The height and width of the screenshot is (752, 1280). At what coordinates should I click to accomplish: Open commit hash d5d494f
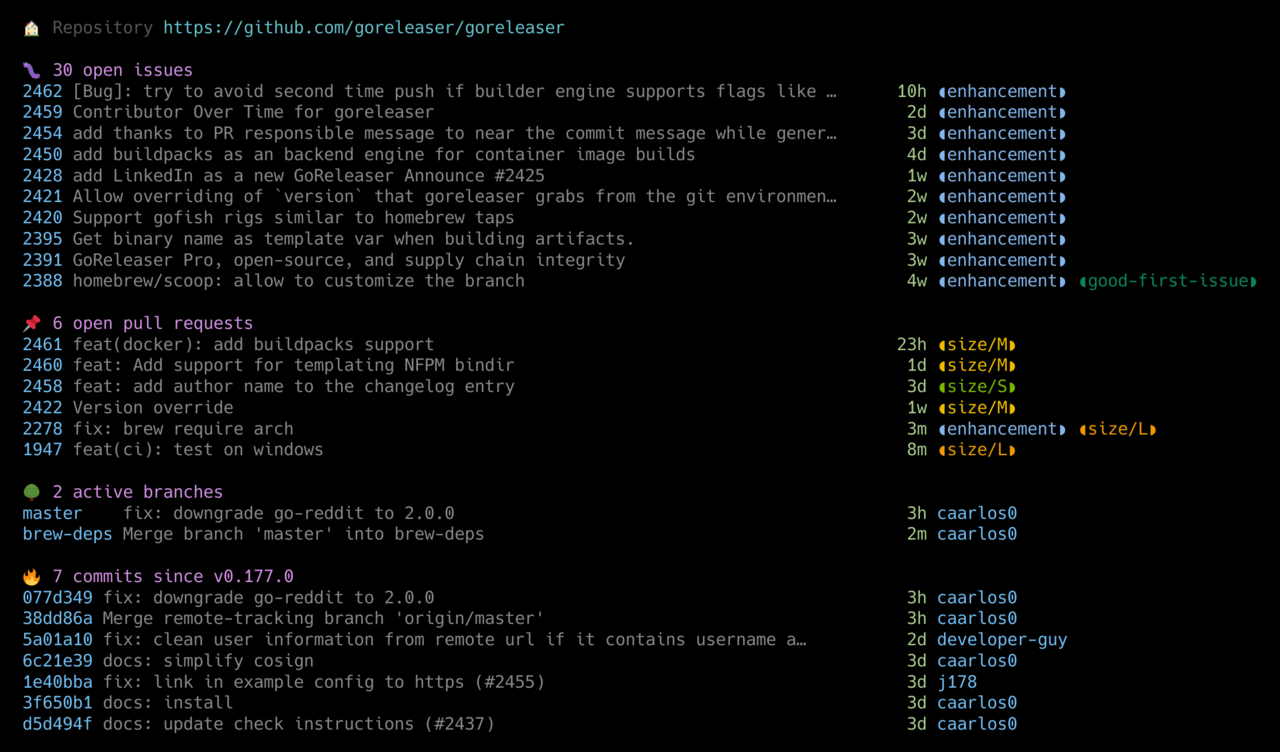[x=58, y=724]
